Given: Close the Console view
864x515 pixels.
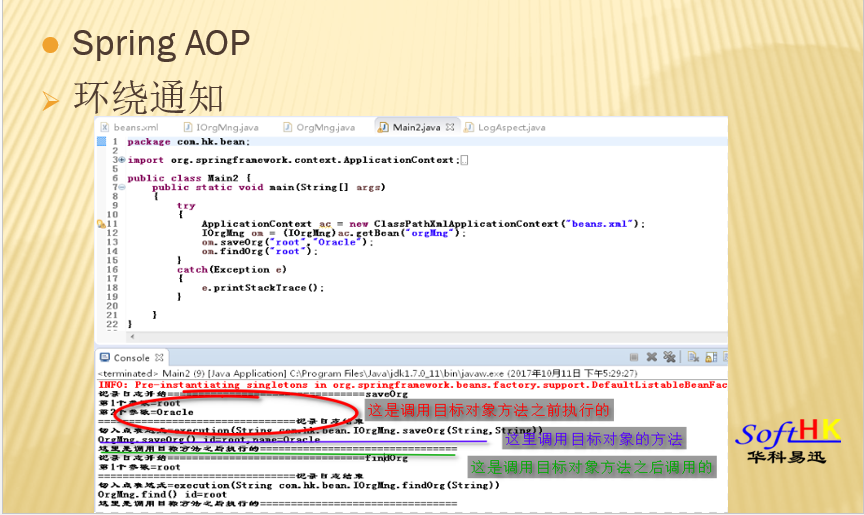Looking at the screenshot, I should pos(159,357).
